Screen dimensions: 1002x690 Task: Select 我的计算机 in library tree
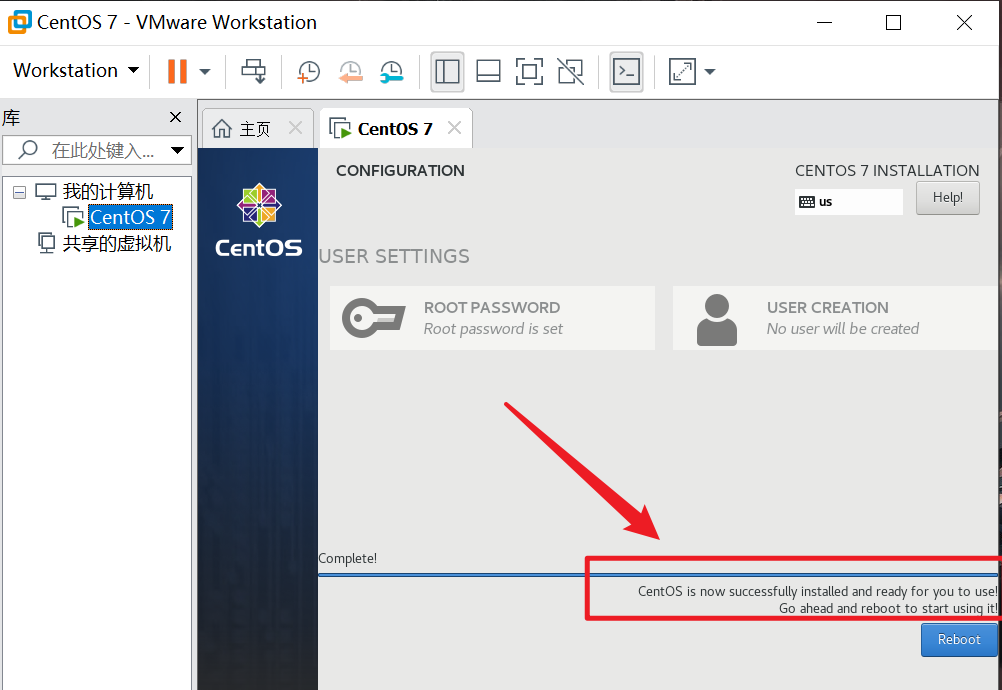[x=107, y=192]
